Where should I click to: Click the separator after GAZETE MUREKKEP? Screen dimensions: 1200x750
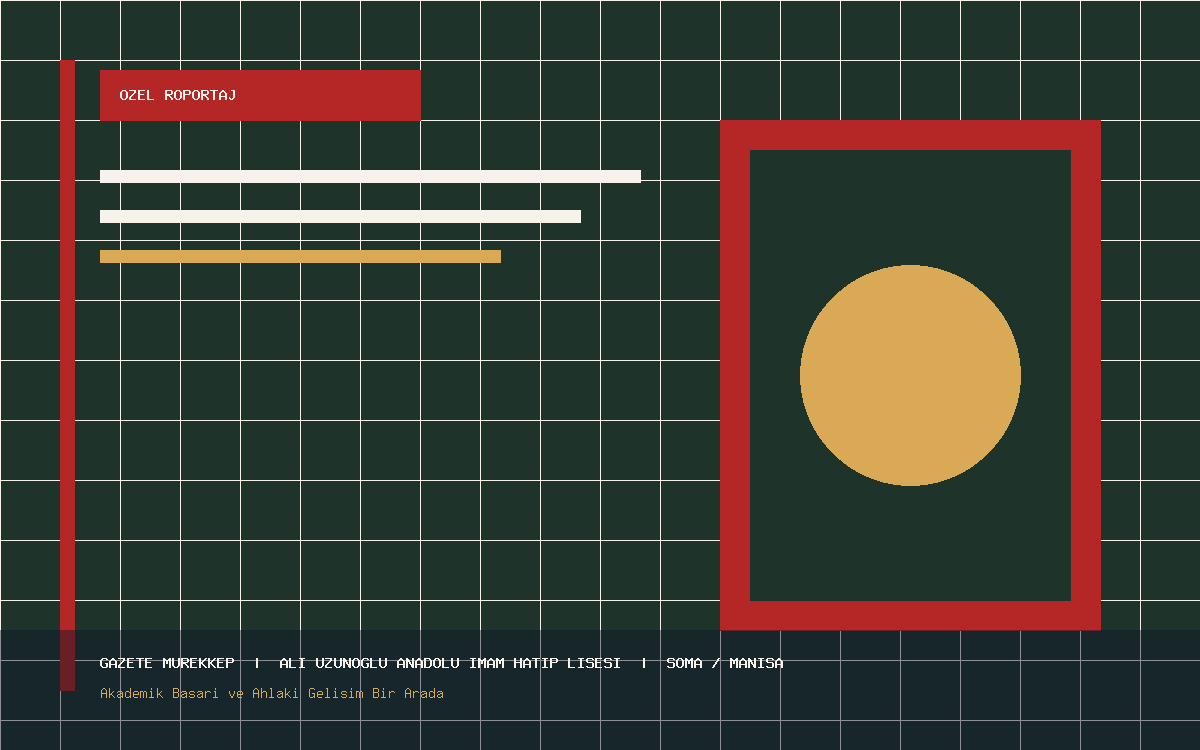tap(257, 663)
